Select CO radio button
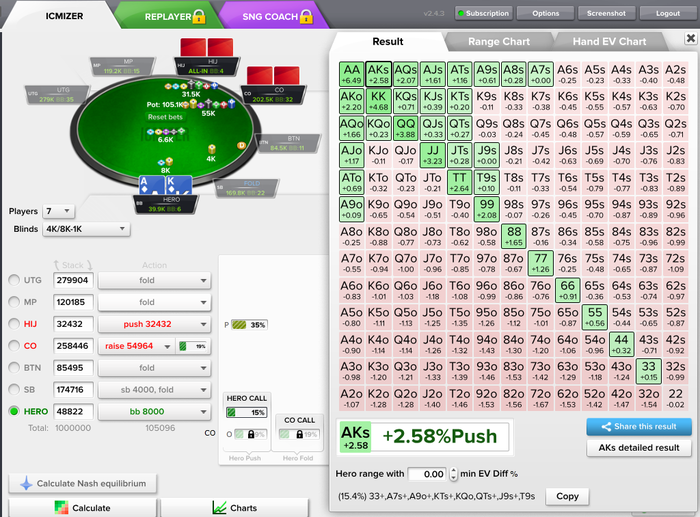 14,346
